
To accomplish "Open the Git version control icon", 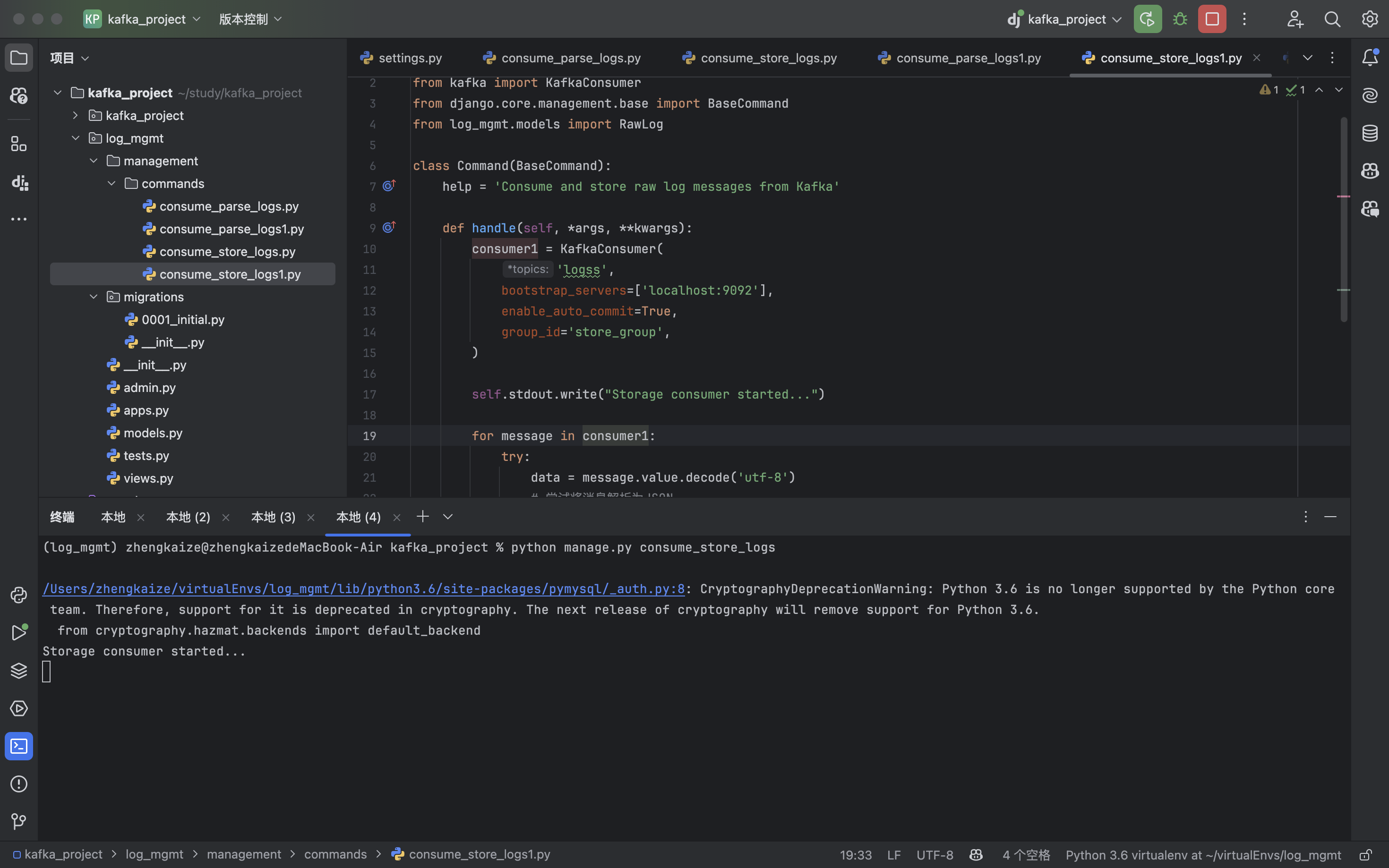I will [x=19, y=822].
